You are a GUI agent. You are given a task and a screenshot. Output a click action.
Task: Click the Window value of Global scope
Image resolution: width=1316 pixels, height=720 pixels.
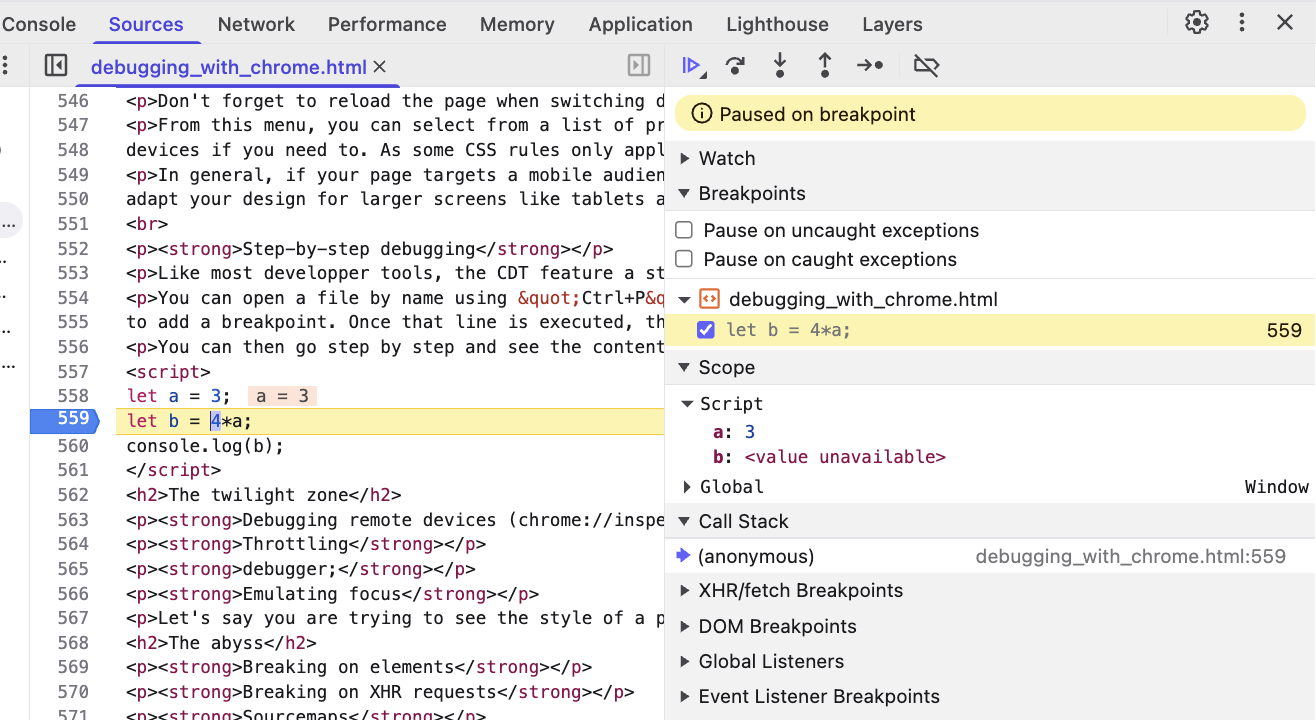[x=1276, y=487]
